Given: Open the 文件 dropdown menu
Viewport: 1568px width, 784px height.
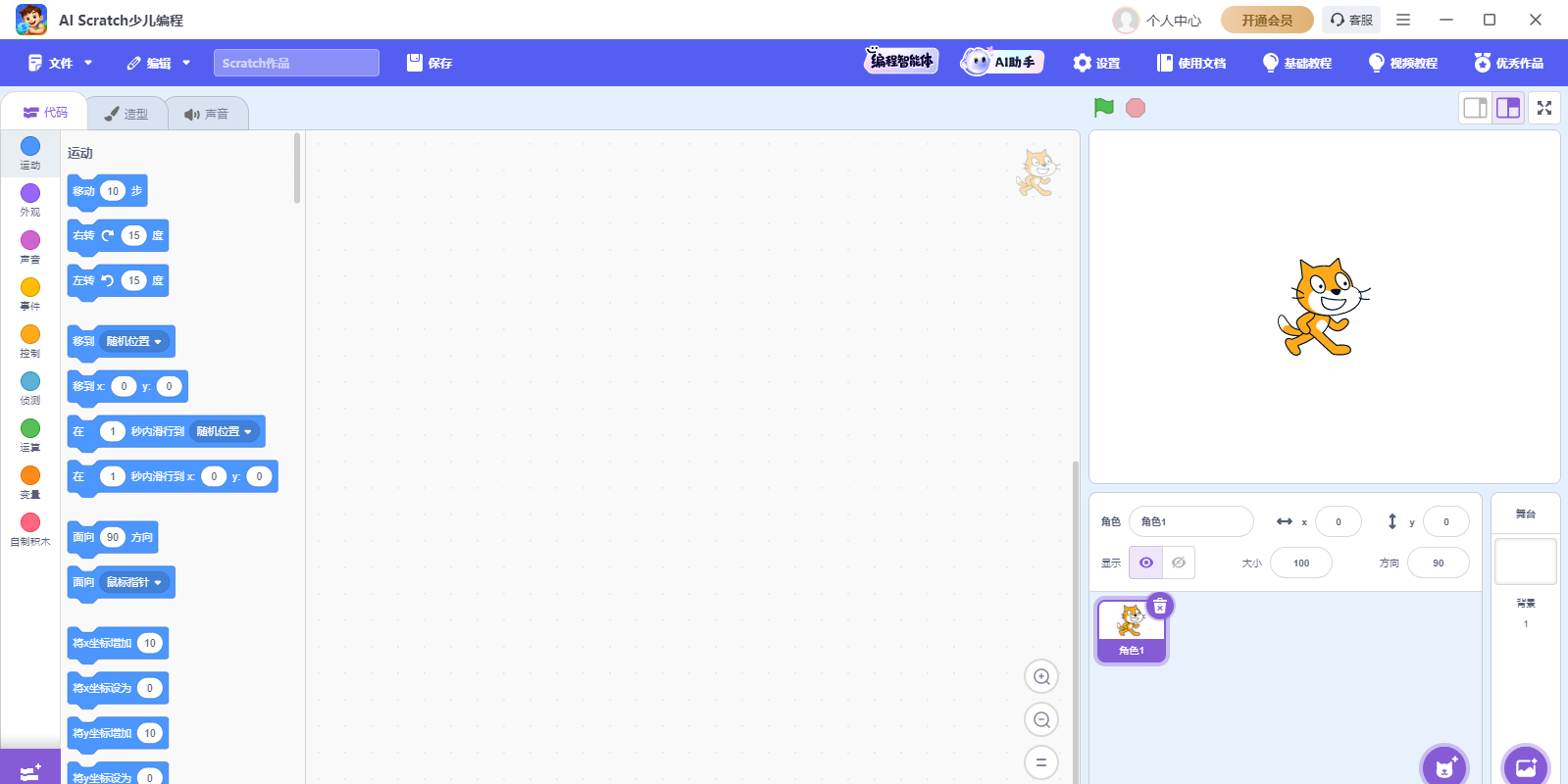Looking at the screenshot, I should pos(61,63).
